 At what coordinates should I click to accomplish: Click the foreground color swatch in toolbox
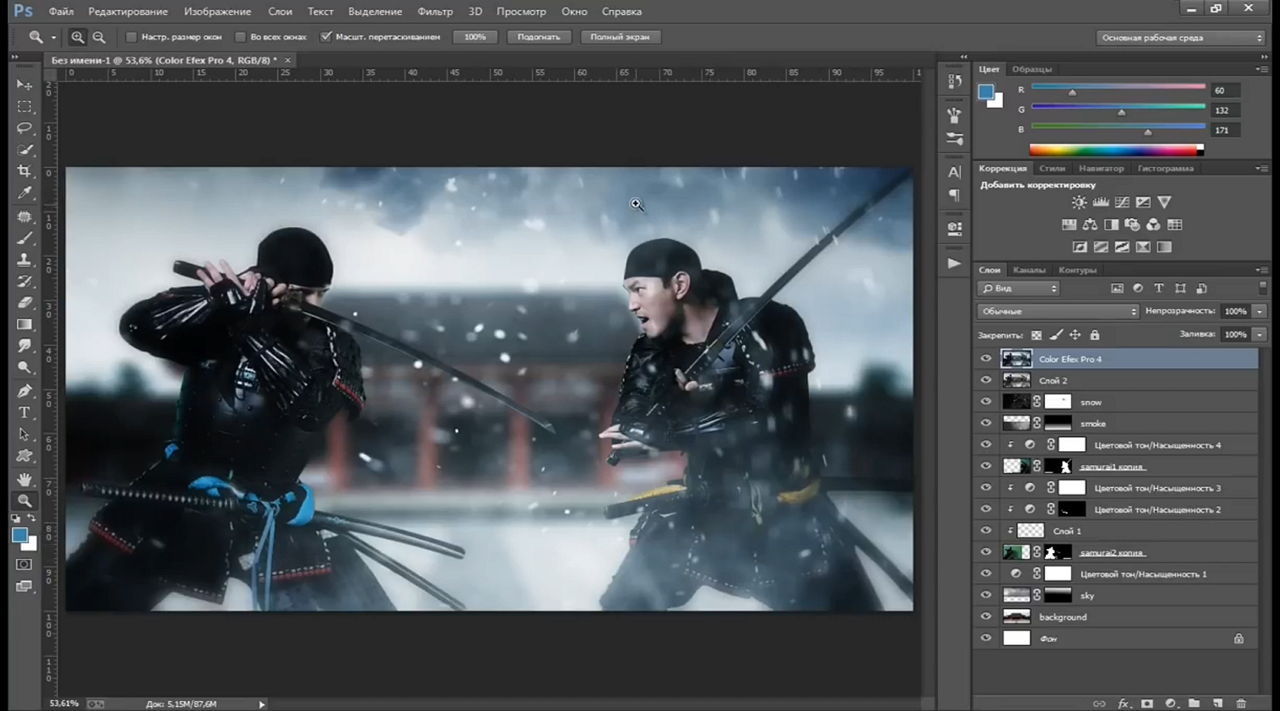tap(20, 535)
